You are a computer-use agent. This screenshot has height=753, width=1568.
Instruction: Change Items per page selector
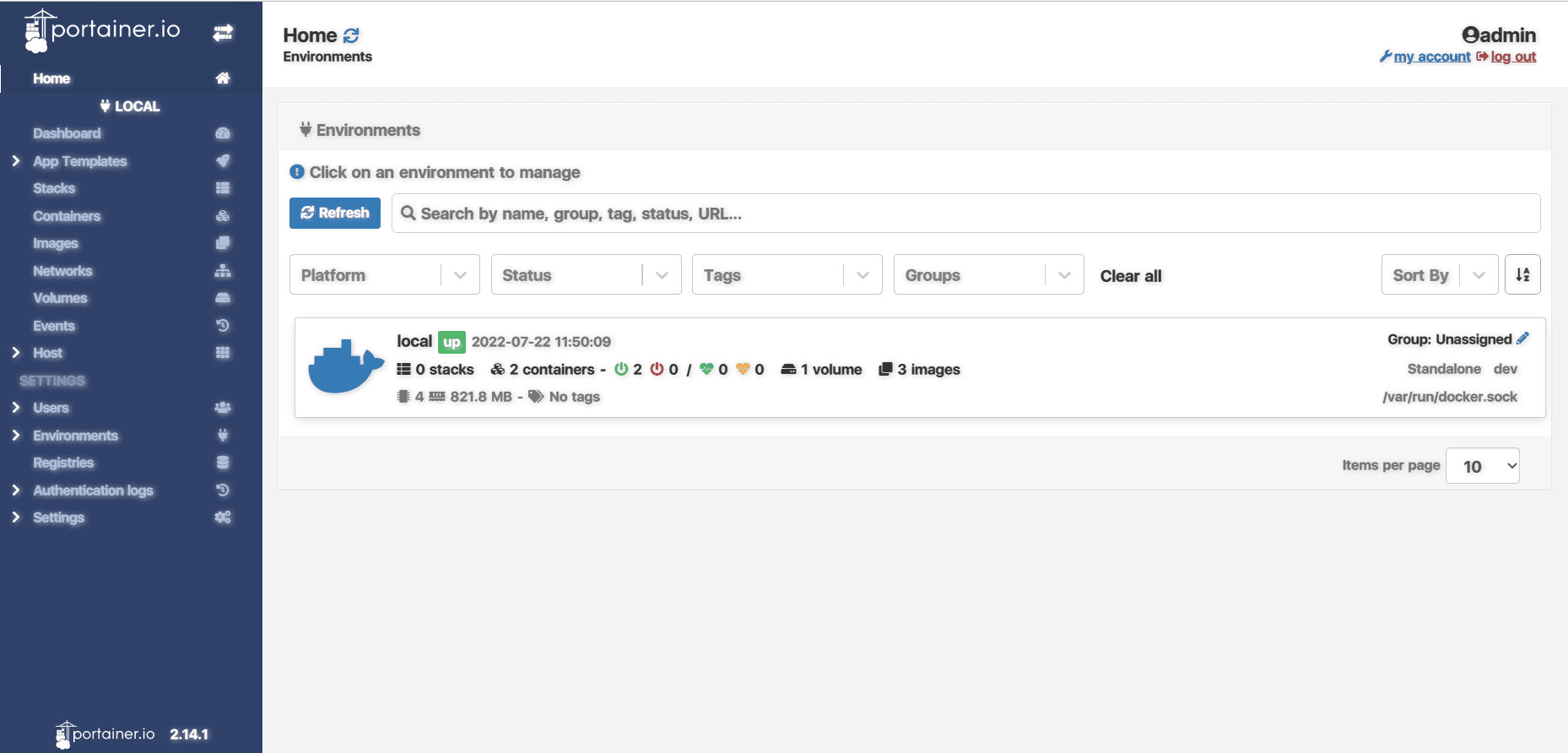(x=1482, y=466)
